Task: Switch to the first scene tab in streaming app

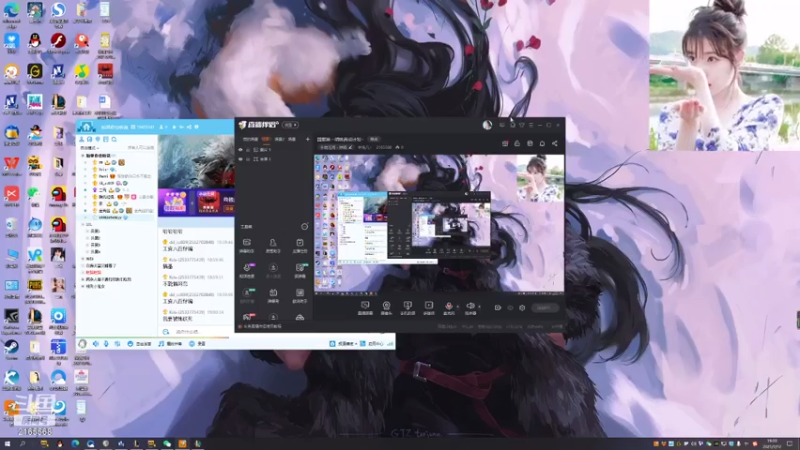Action: [x=250, y=139]
